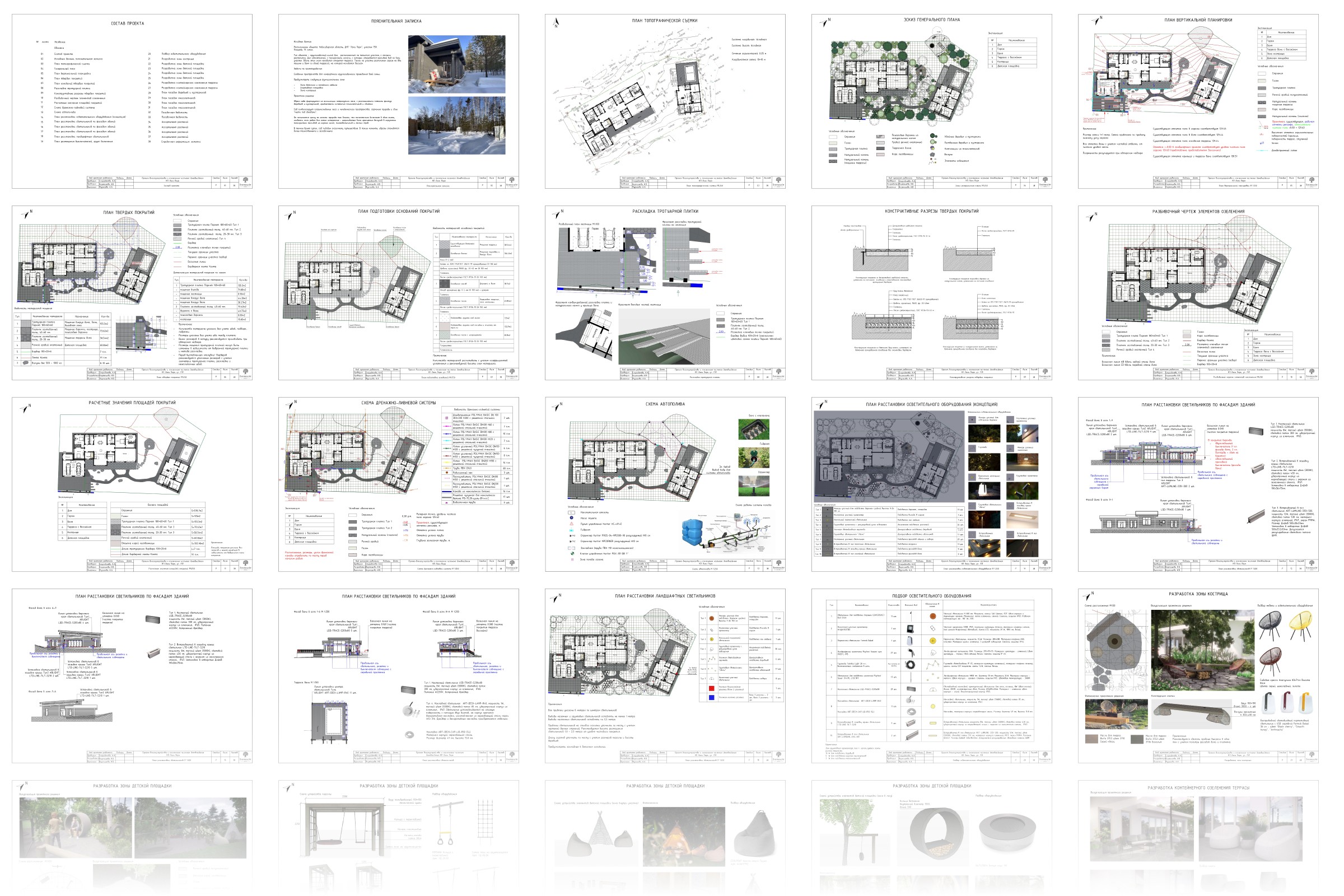Select the ПЛАН ТВЕРДЫХ ПОКРЫТИЙ page
This screenshot has width=1344, height=896.
pos(132,292)
